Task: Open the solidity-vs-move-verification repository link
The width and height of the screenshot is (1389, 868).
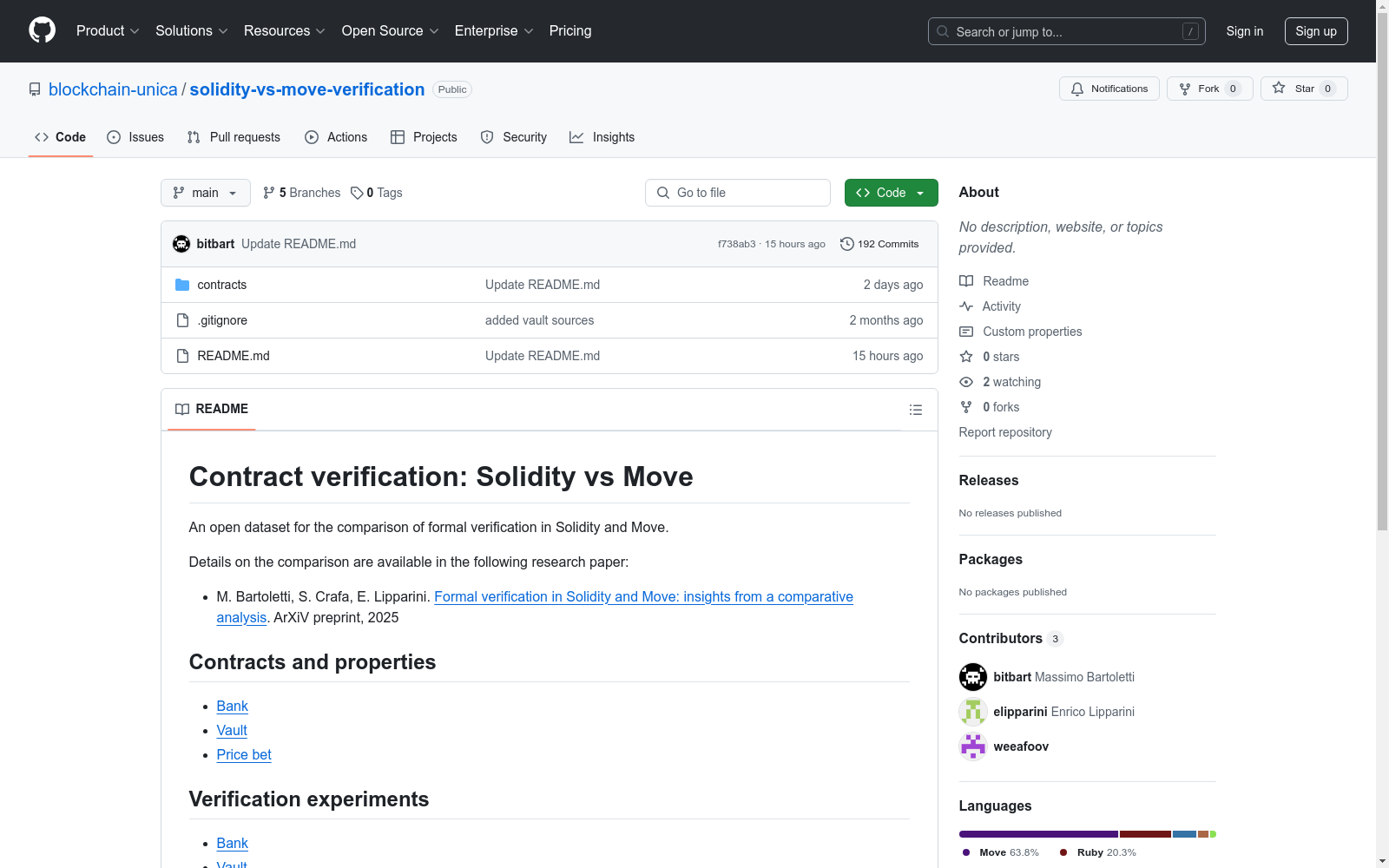Action: tap(307, 89)
